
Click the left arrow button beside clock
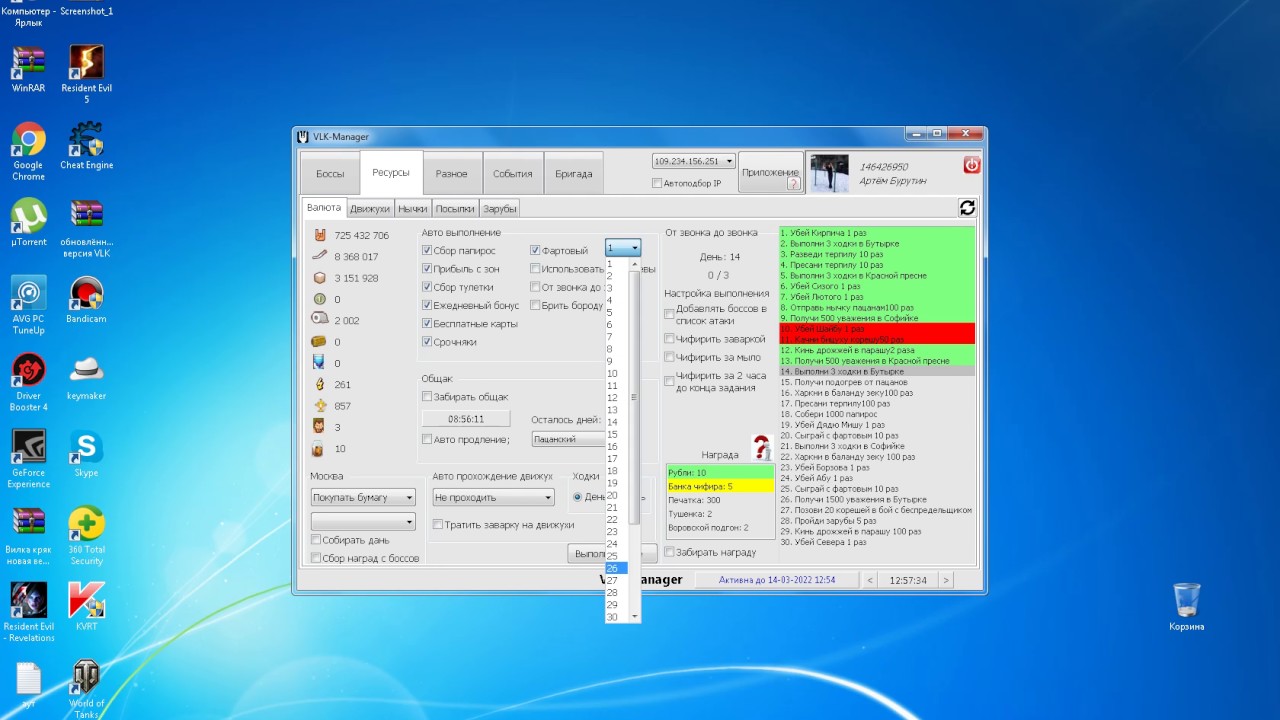(871, 580)
